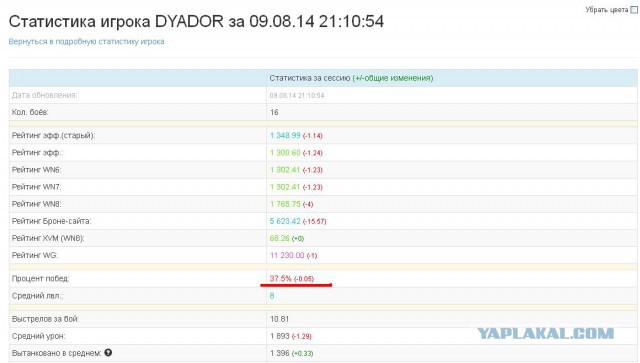Image resolution: width=640 pixels, height=363 pixels.
Task: Select the page title 'Статистика игрока DYADOR'
Action: point(116,21)
